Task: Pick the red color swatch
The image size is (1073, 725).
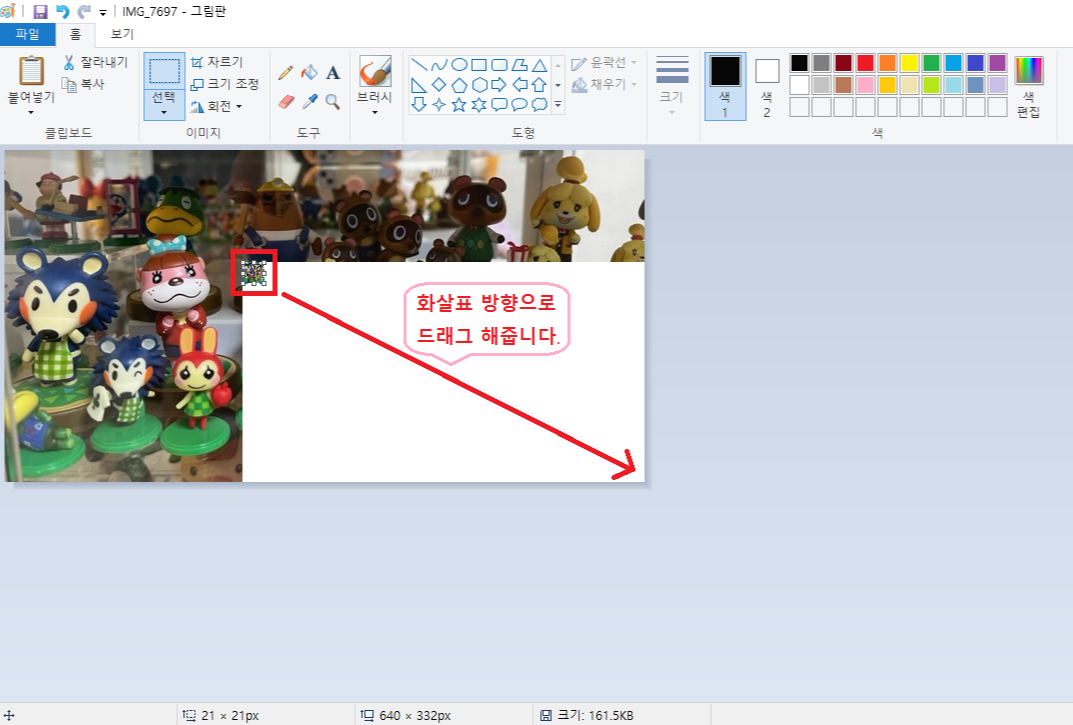Action: (x=866, y=63)
